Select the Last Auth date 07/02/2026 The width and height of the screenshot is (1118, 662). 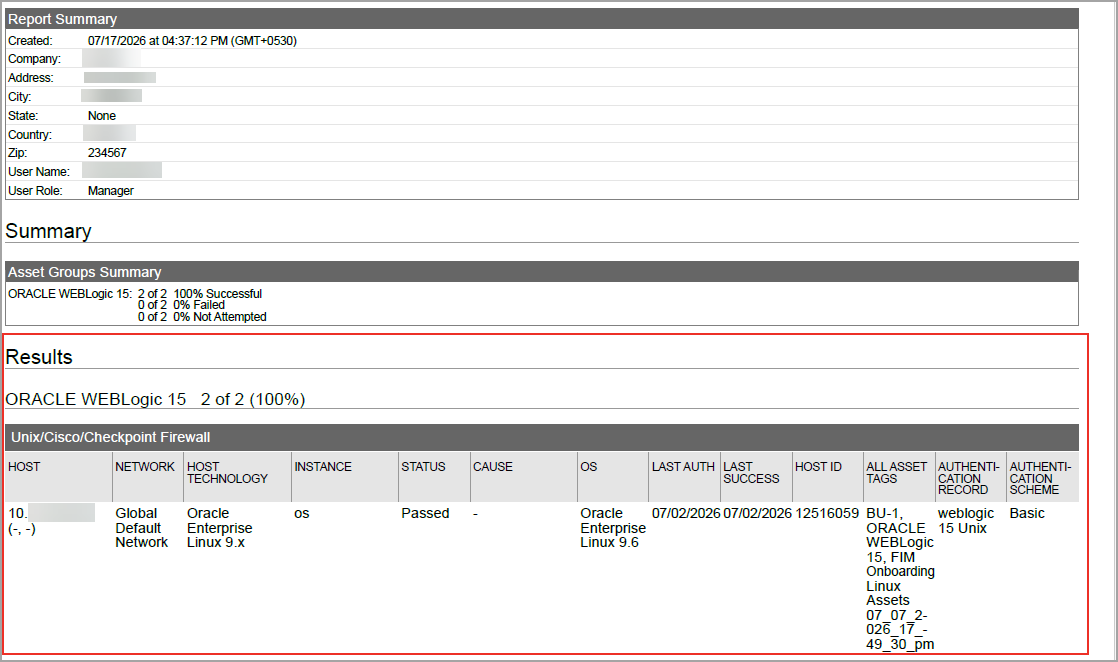tap(686, 514)
